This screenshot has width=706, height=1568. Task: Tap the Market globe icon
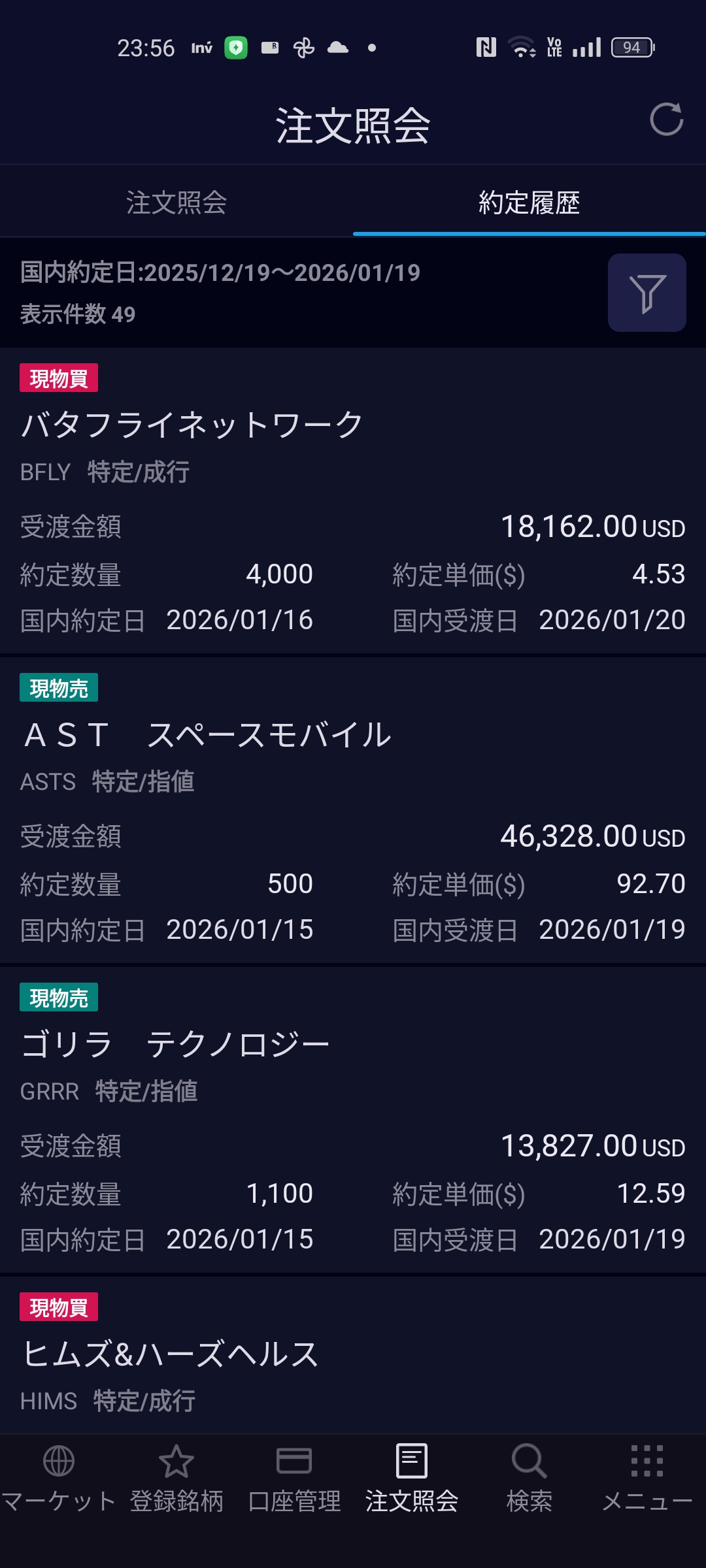pos(59,1462)
